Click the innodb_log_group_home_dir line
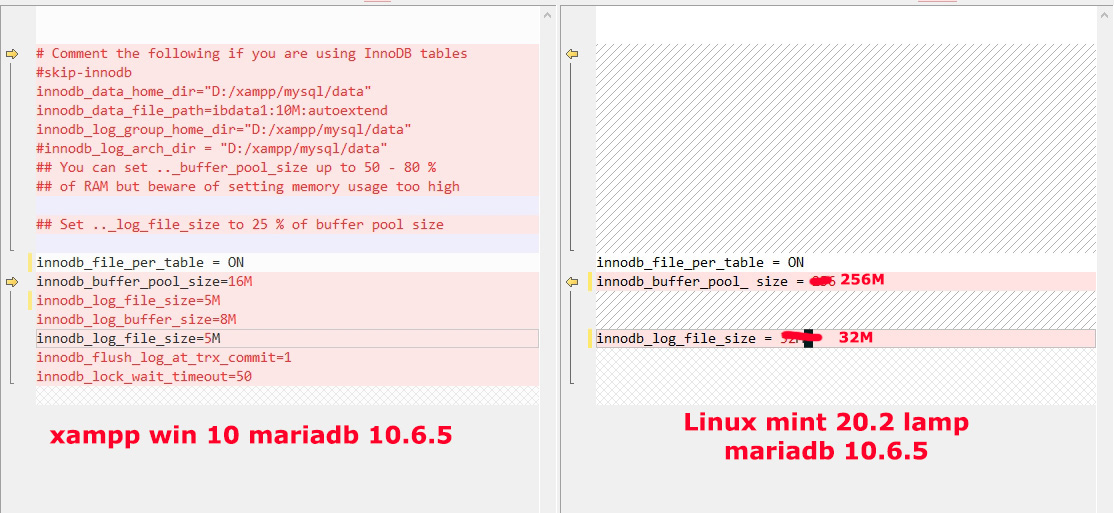The image size is (1114, 513). pos(287,129)
